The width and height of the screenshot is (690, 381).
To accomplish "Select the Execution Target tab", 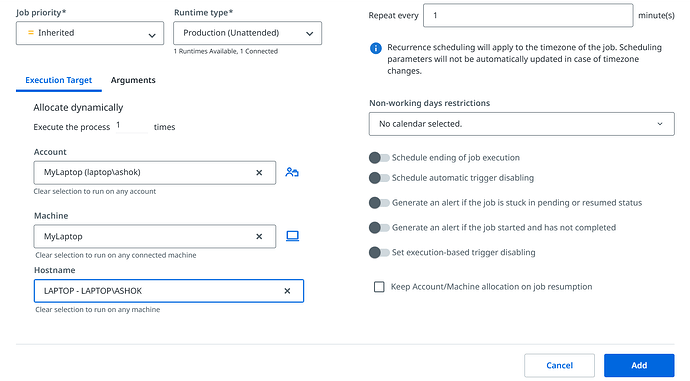I will click(x=59, y=80).
